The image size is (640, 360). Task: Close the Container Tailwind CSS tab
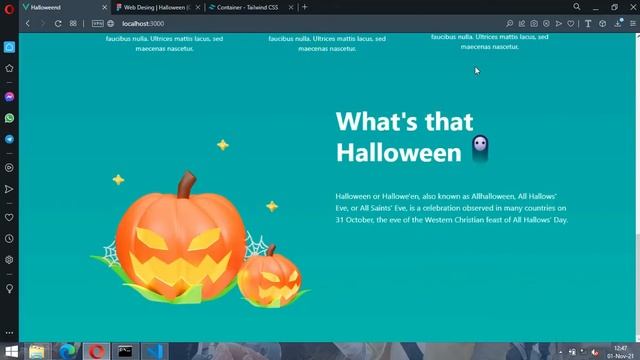[x=291, y=7]
